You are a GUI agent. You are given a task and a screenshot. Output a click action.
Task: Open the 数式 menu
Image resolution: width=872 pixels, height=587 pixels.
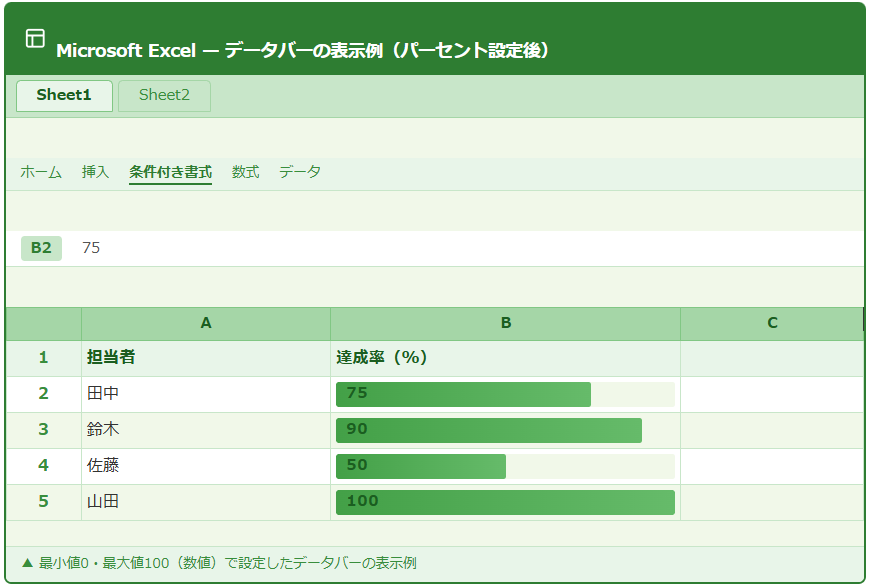[245, 172]
